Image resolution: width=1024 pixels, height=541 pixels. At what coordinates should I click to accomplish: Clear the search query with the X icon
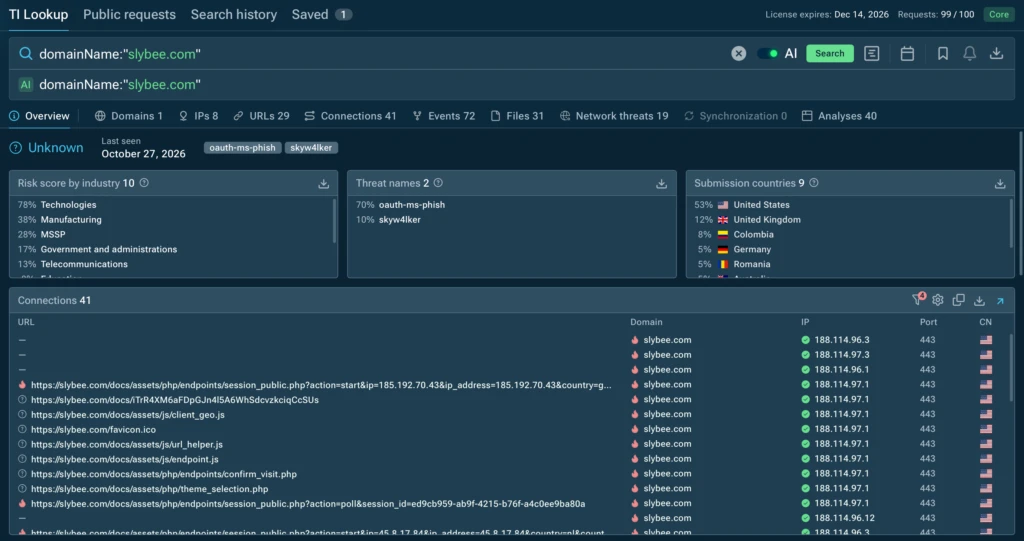[739, 54]
